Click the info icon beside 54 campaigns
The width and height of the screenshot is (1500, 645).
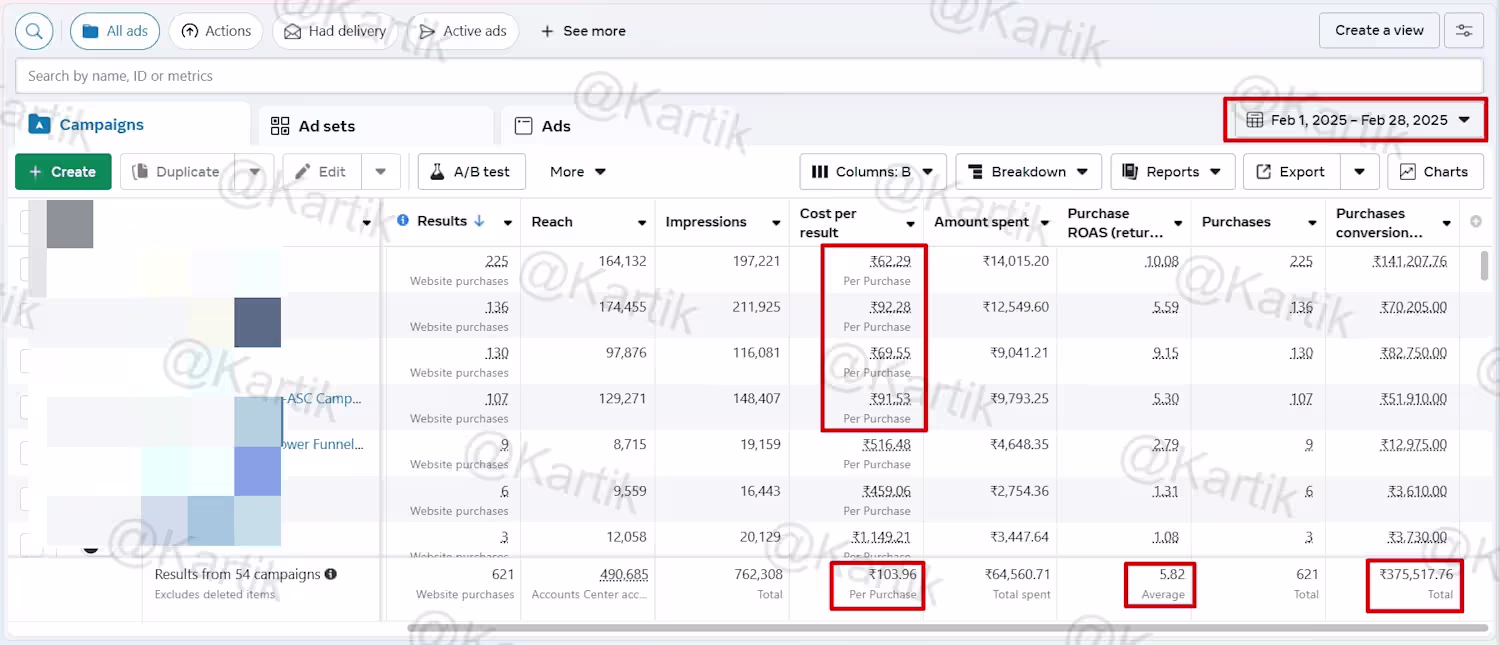[331, 574]
